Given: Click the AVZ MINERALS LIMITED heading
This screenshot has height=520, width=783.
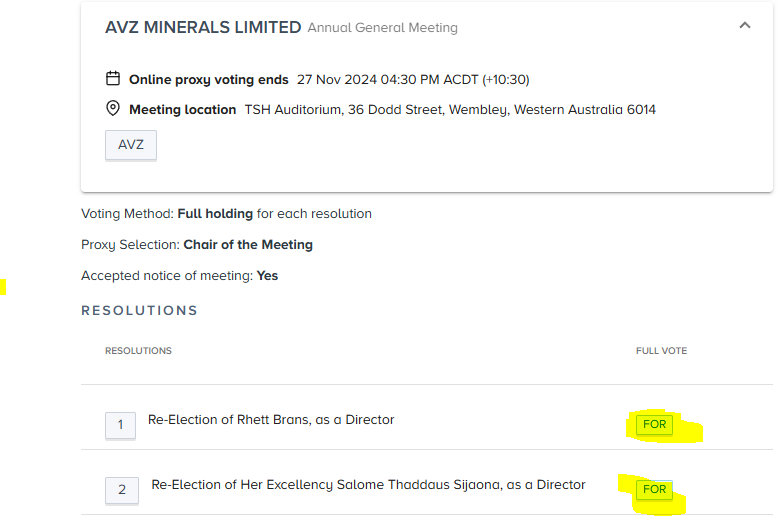Looking at the screenshot, I should pos(203,27).
